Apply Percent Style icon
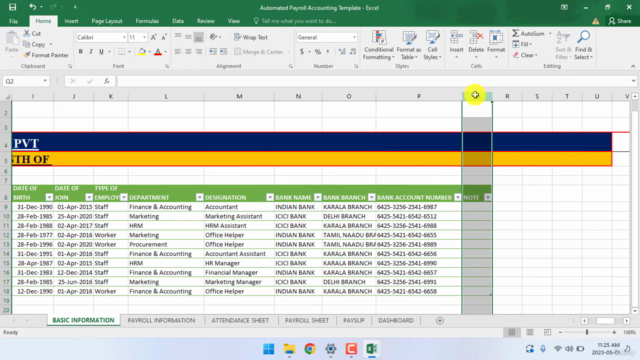The height and width of the screenshot is (360, 640). pos(318,52)
